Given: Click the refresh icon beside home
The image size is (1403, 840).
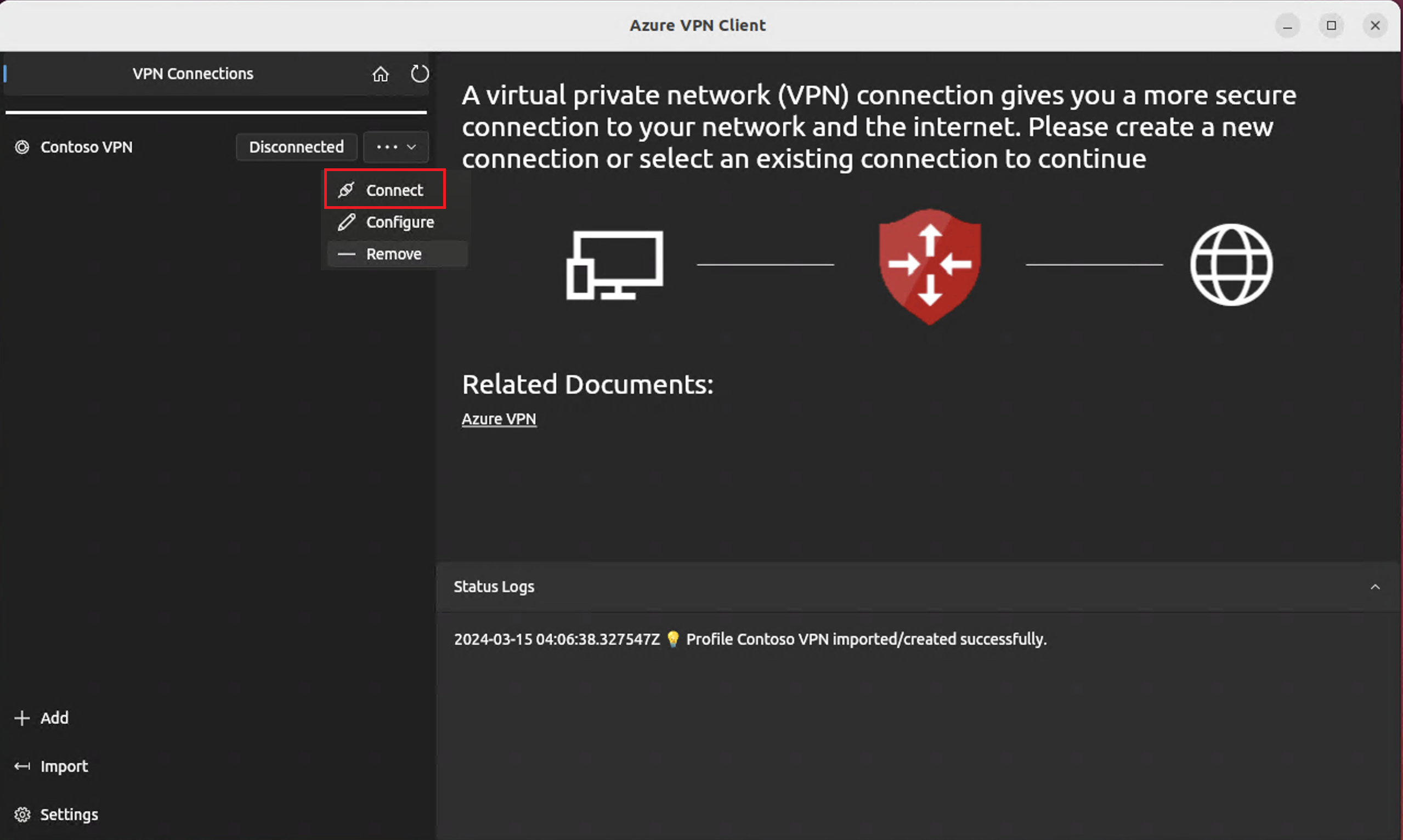Looking at the screenshot, I should [x=420, y=73].
